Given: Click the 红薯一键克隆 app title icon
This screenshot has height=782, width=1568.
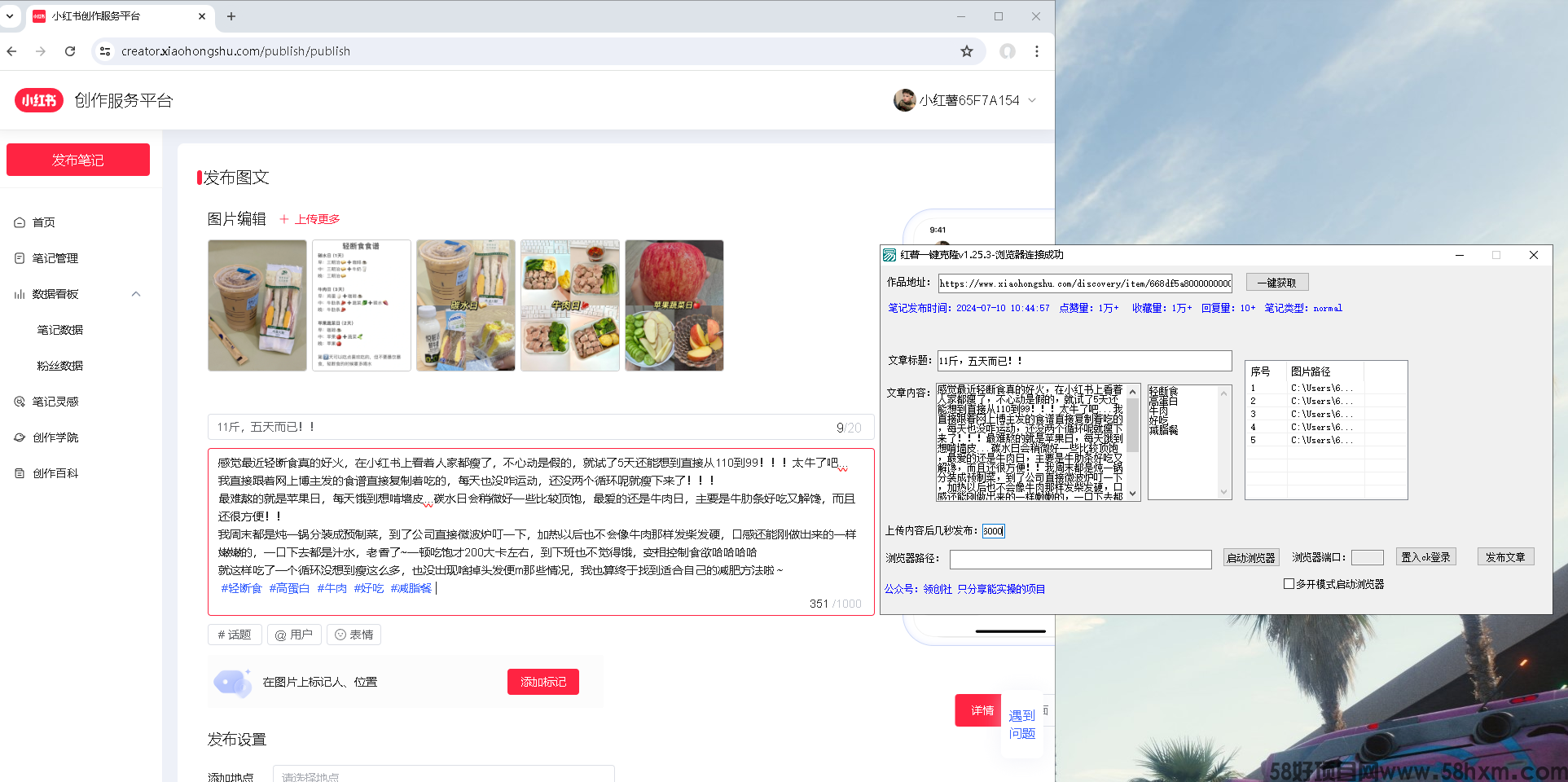Looking at the screenshot, I should point(889,255).
